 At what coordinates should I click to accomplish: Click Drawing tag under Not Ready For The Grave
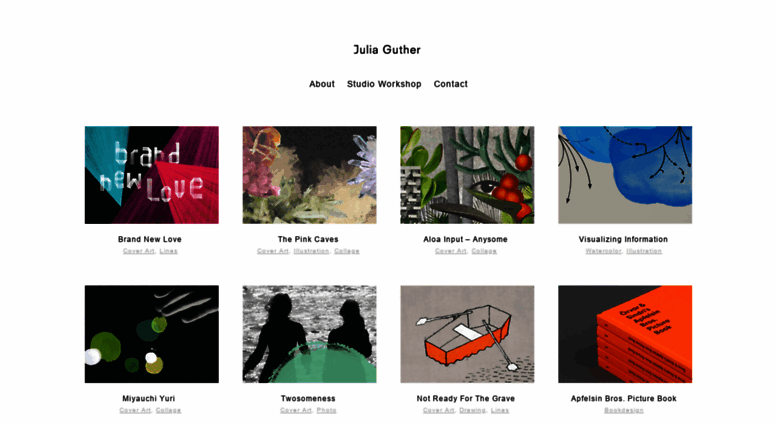[x=472, y=410]
